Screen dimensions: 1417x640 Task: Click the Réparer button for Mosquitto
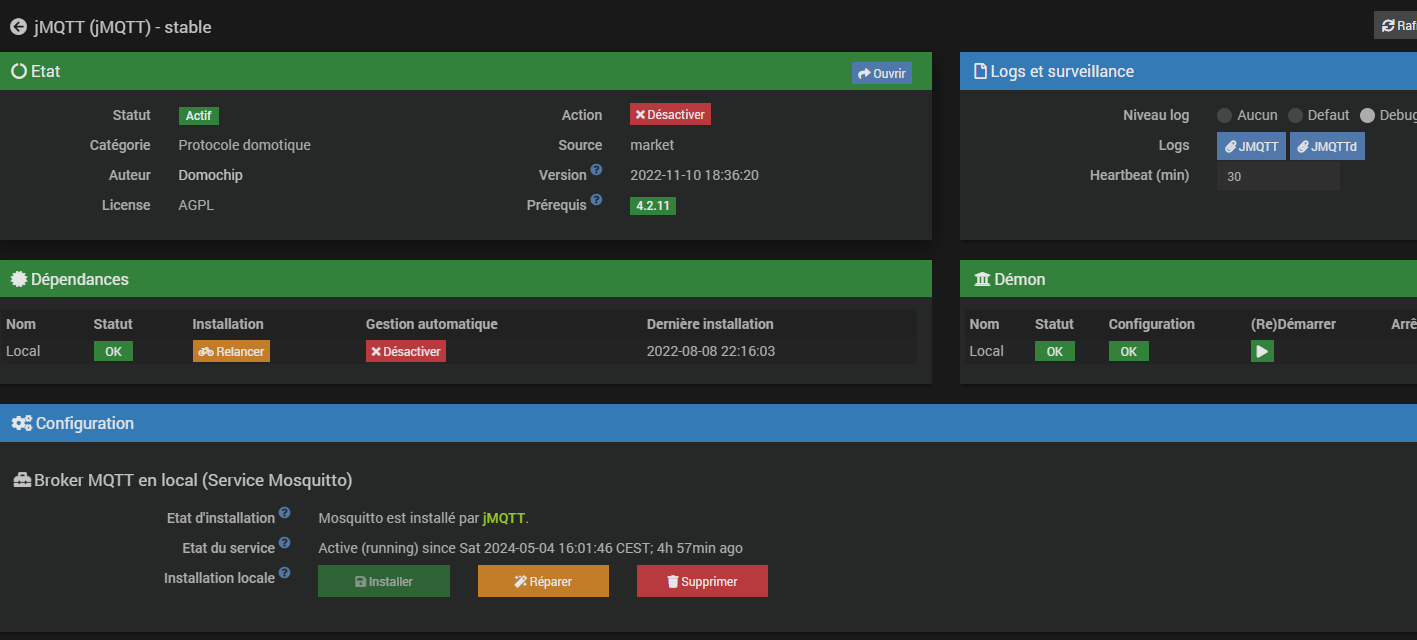543,581
